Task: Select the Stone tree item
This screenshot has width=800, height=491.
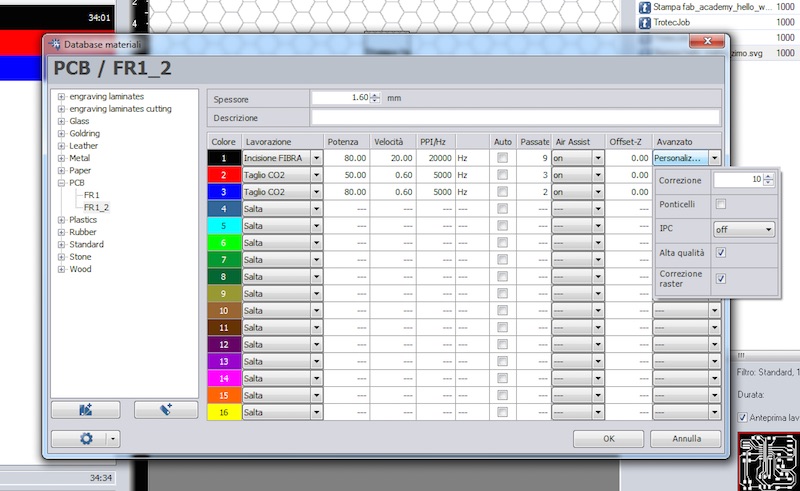Action: 80,257
